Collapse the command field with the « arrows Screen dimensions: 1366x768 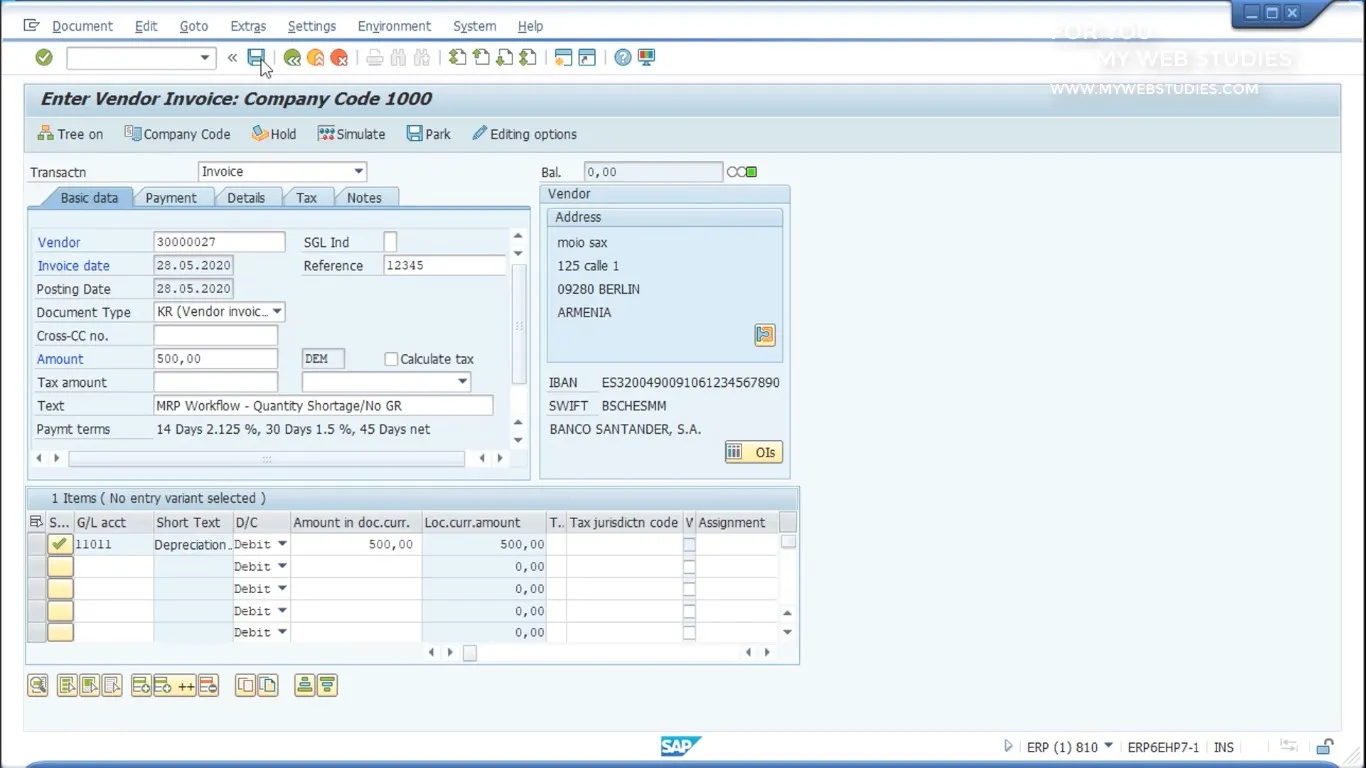pyautogui.click(x=232, y=58)
